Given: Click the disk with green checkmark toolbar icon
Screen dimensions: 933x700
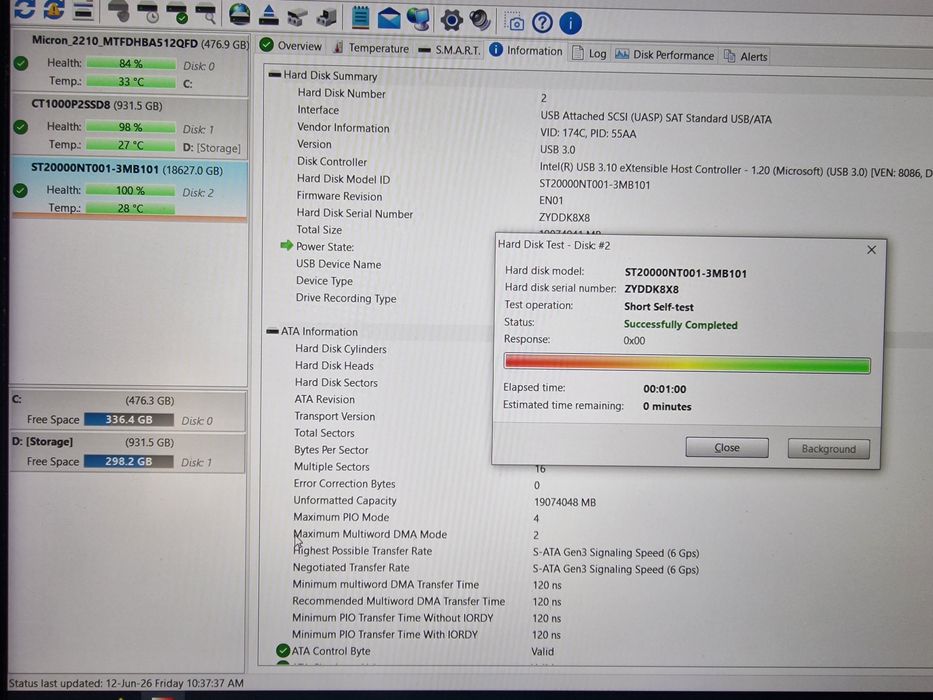Looking at the screenshot, I should point(177,12).
